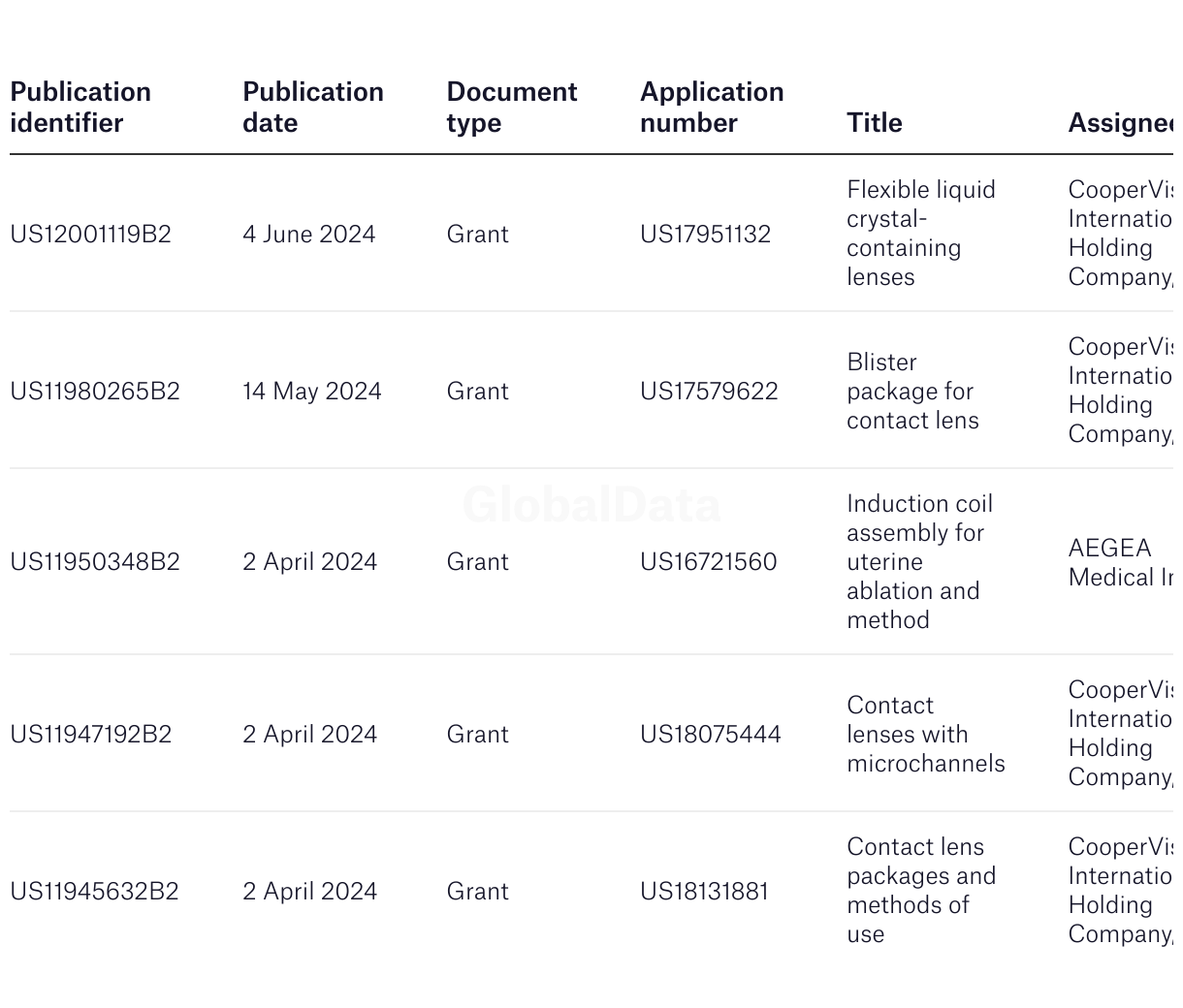
Task: Click application number US18131881
Action: (x=705, y=892)
